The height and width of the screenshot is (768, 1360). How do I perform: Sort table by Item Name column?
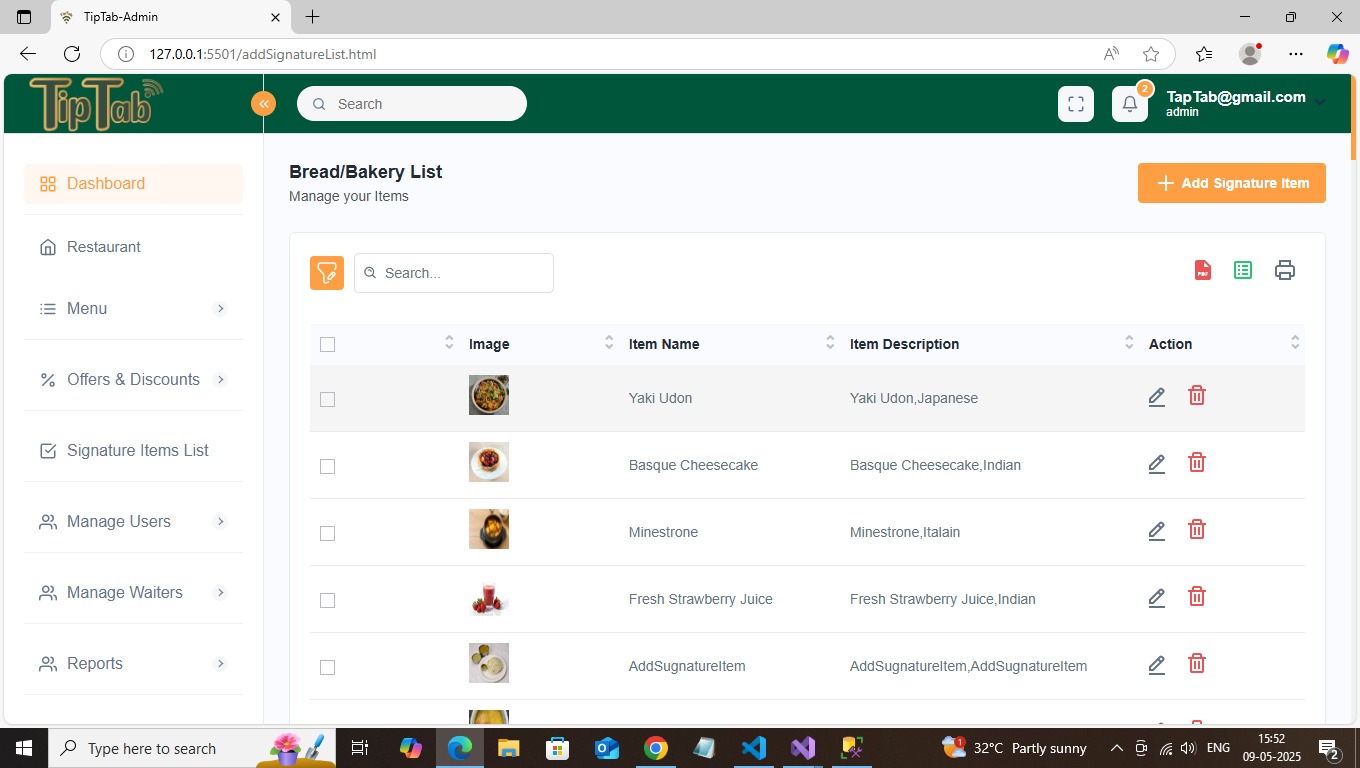tap(664, 344)
